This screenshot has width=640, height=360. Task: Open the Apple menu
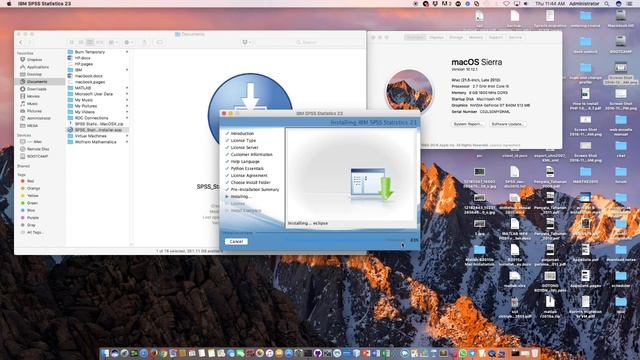pos(9,3)
